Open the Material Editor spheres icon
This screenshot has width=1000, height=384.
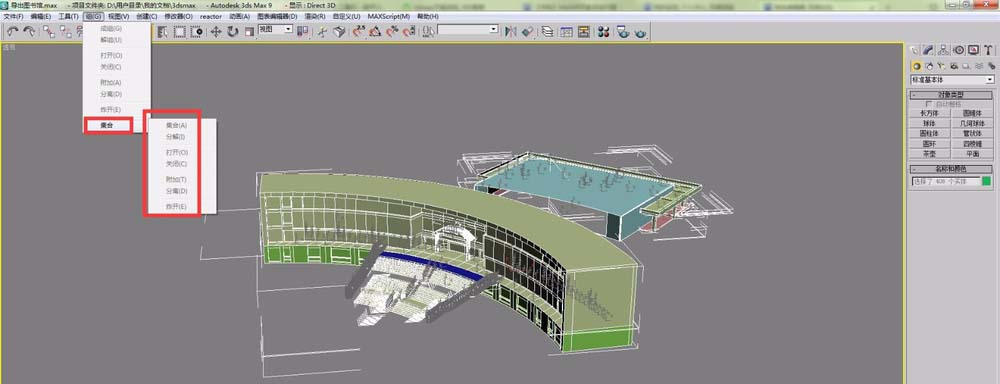pyautogui.click(x=603, y=31)
